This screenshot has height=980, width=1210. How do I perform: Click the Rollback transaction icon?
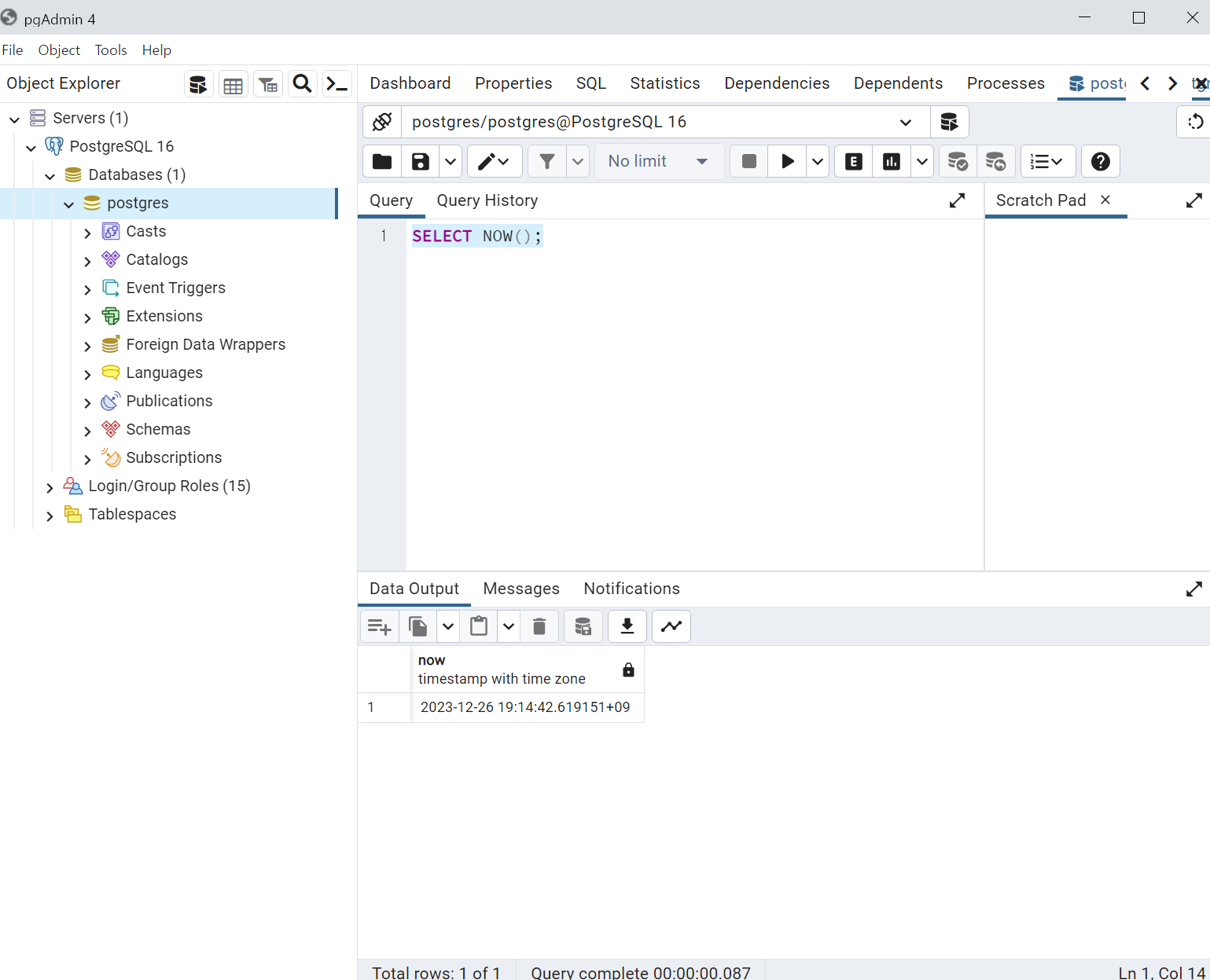click(x=996, y=161)
